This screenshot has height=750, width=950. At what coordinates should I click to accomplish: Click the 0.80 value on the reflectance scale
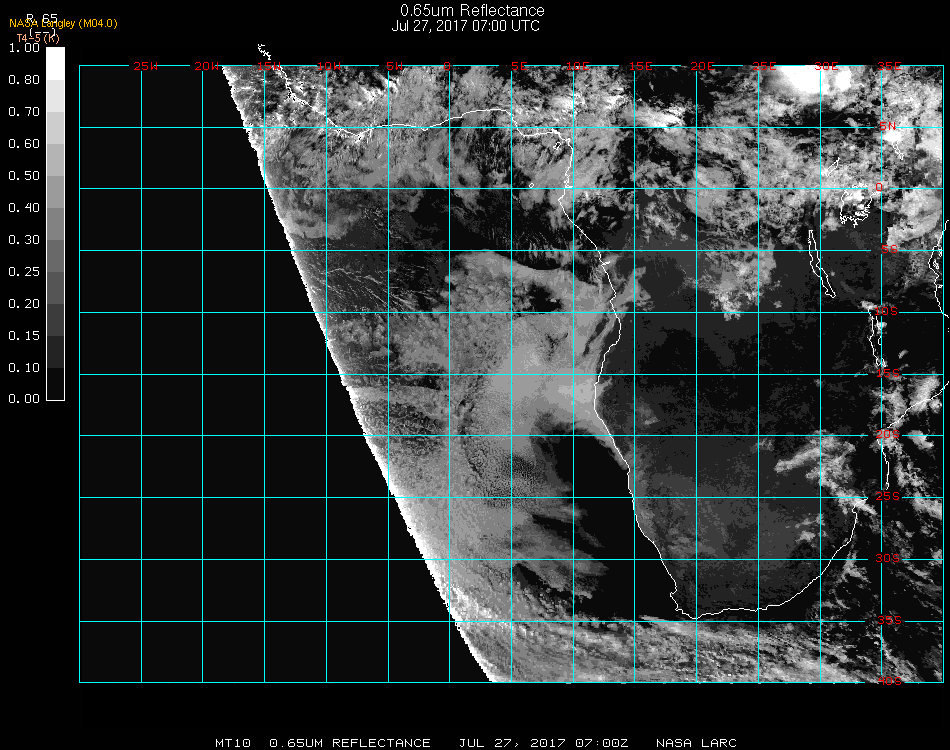(x=24, y=79)
